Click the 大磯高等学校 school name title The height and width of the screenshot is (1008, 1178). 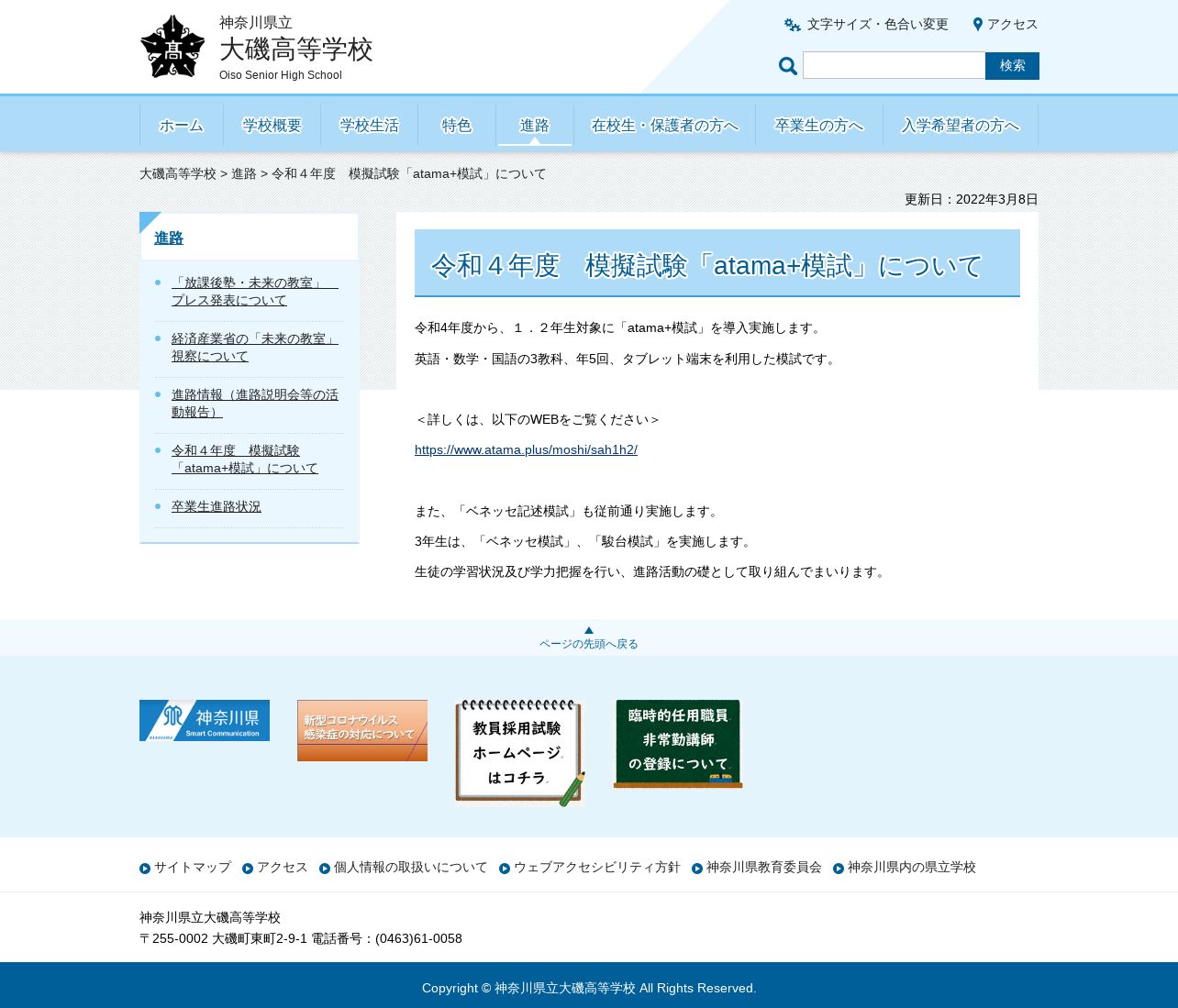coord(296,49)
